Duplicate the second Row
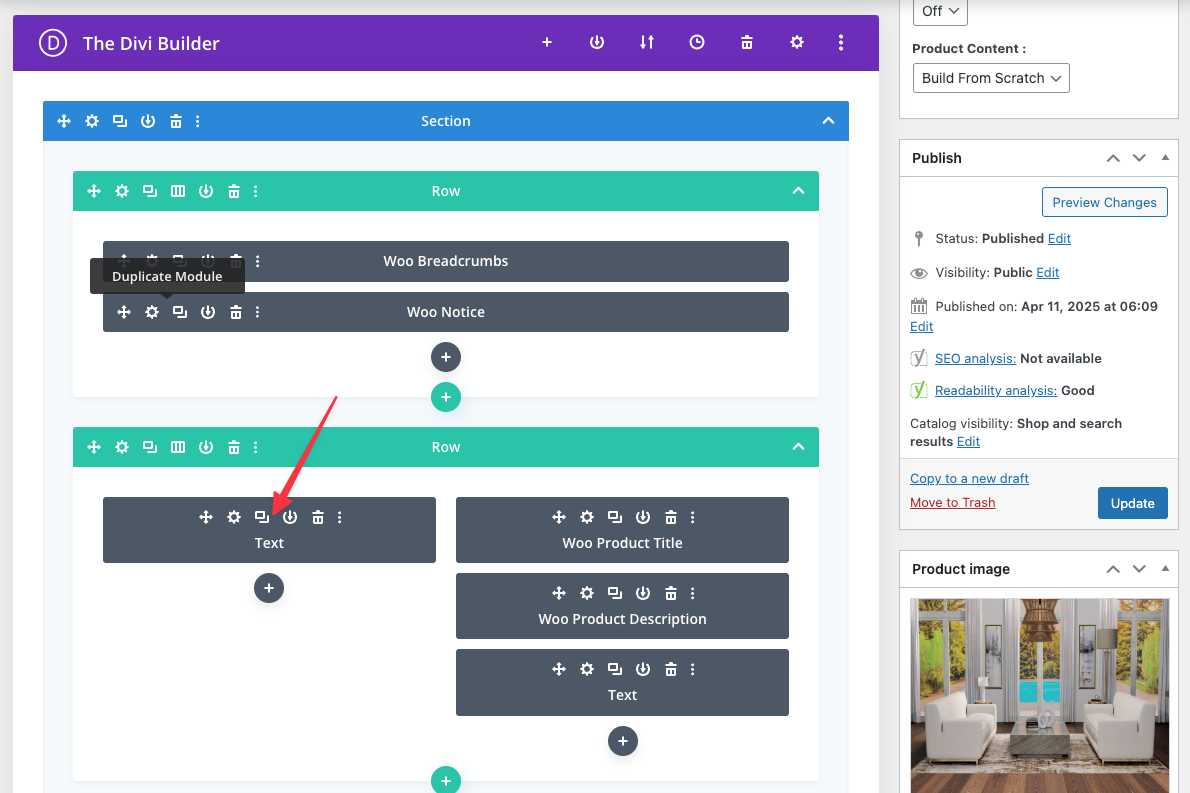Screen dimensions: 1190x793 tap(150, 447)
